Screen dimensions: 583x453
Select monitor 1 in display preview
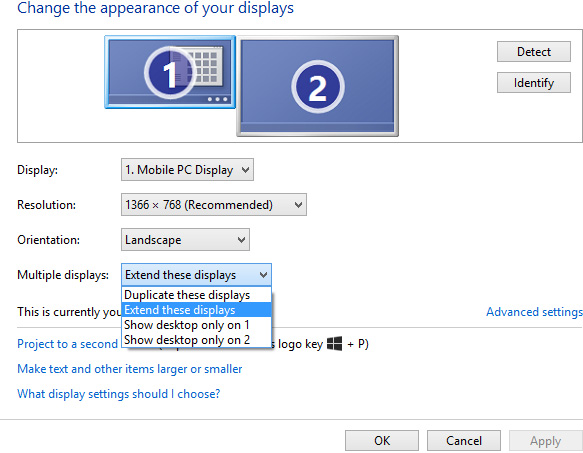pyautogui.click(x=170, y=72)
